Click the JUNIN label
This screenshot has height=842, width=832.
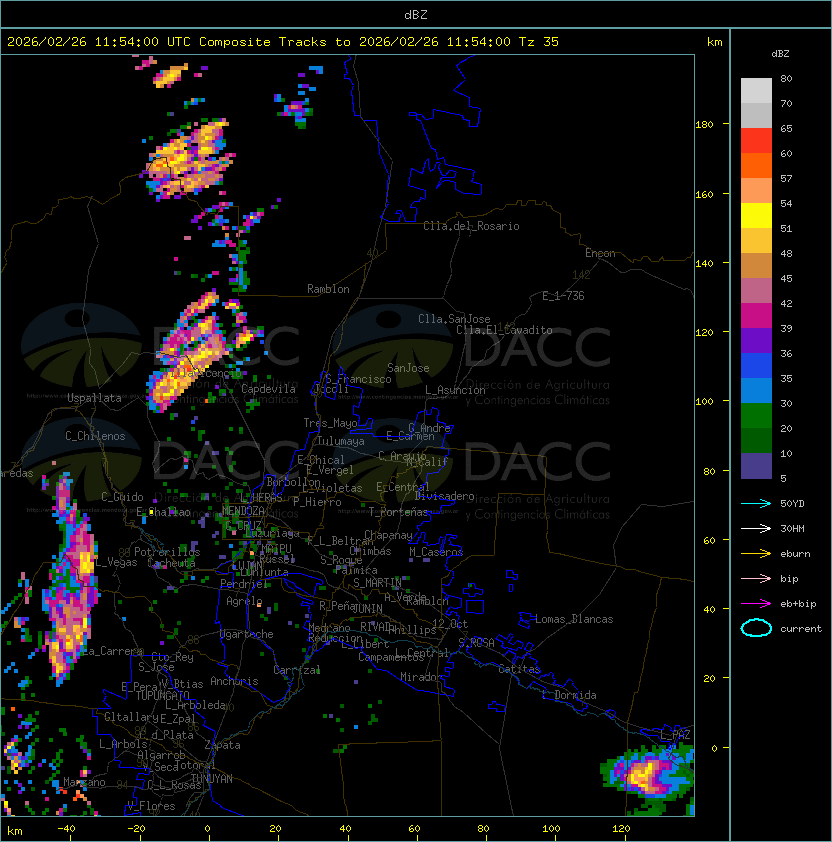pyautogui.click(x=367, y=608)
